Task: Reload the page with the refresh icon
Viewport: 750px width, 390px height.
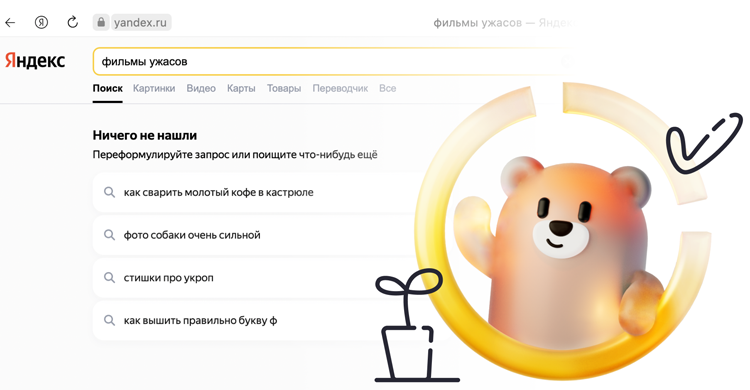Action: [73, 22]
